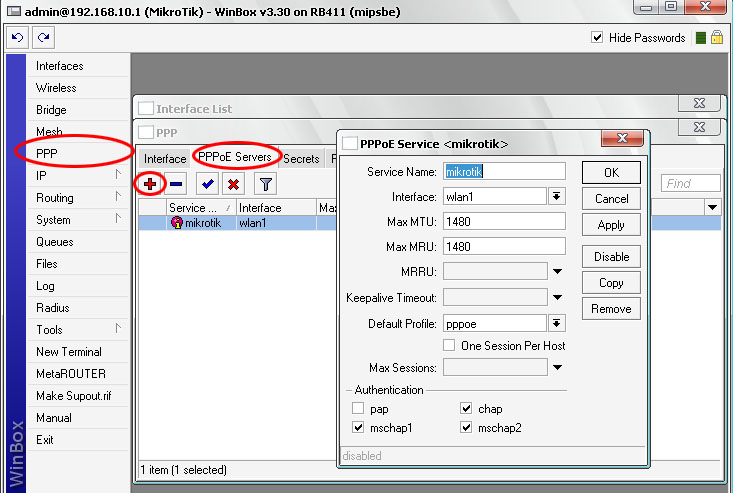Open the filter funnel icon

click(x=266, y=184)
